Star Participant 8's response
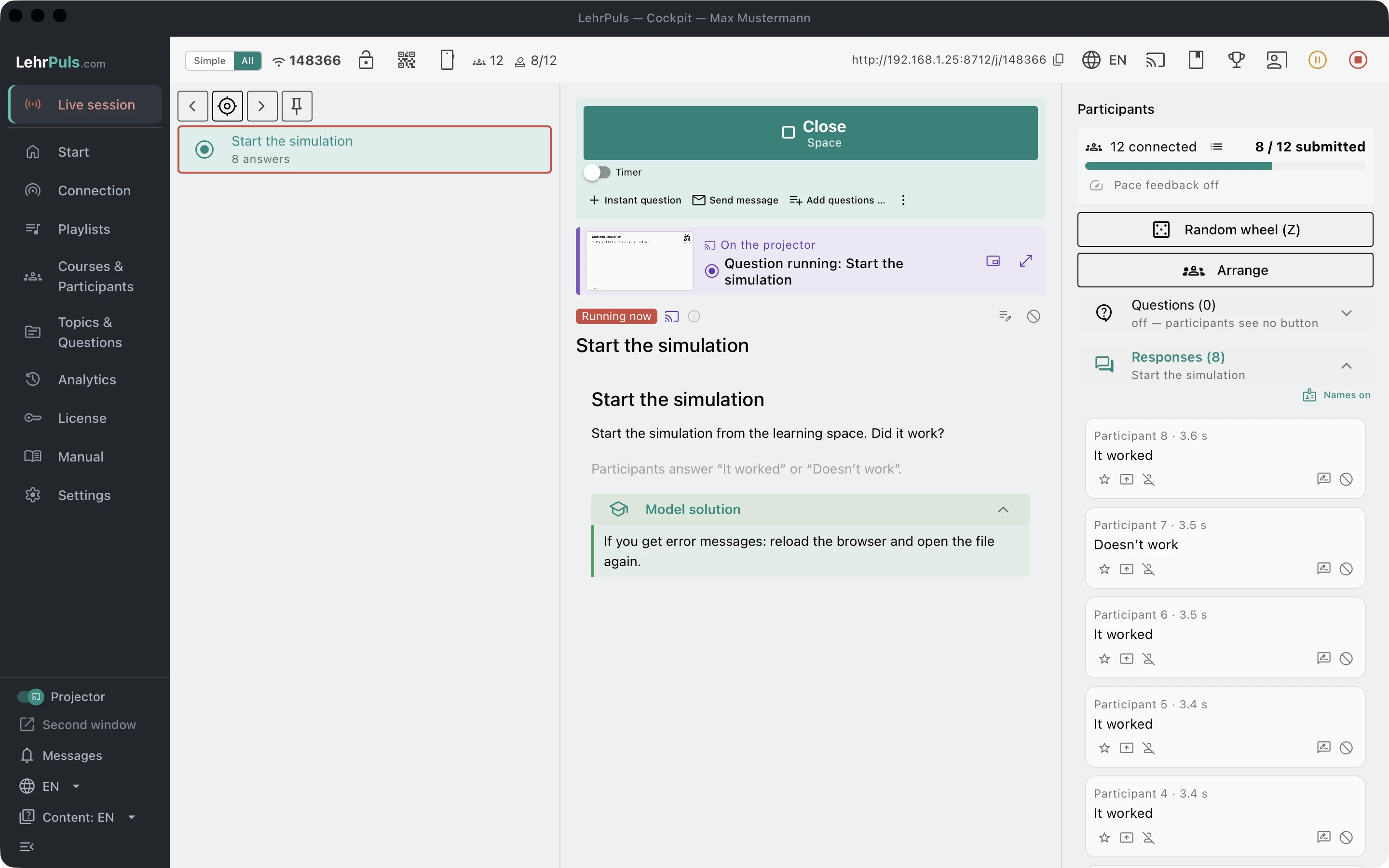Image resolution: width=1389 pixels, height=868 pixels. [1104, 479]
